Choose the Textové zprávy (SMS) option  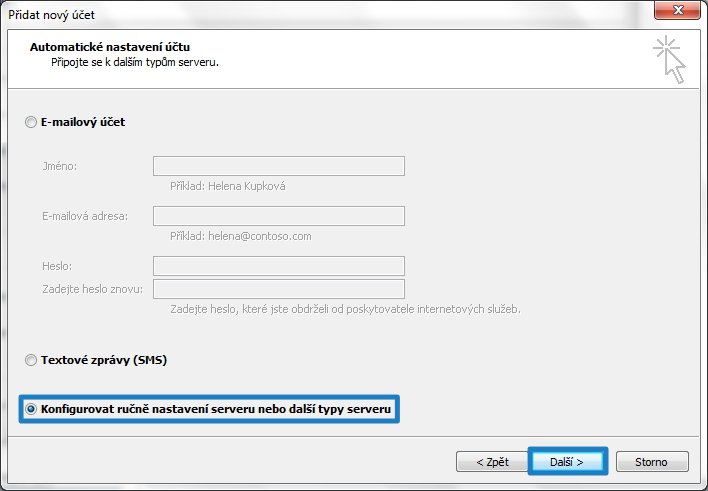tap(31, 359)
